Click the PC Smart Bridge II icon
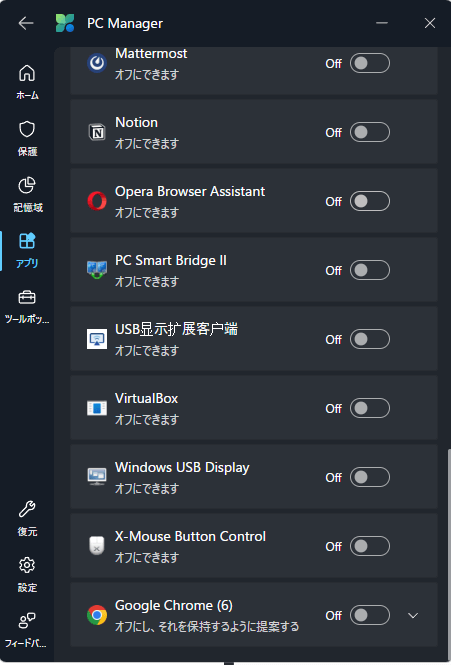The height and width of the screenshot is (665, 451). pyautogui.click(x=97, y=270)
